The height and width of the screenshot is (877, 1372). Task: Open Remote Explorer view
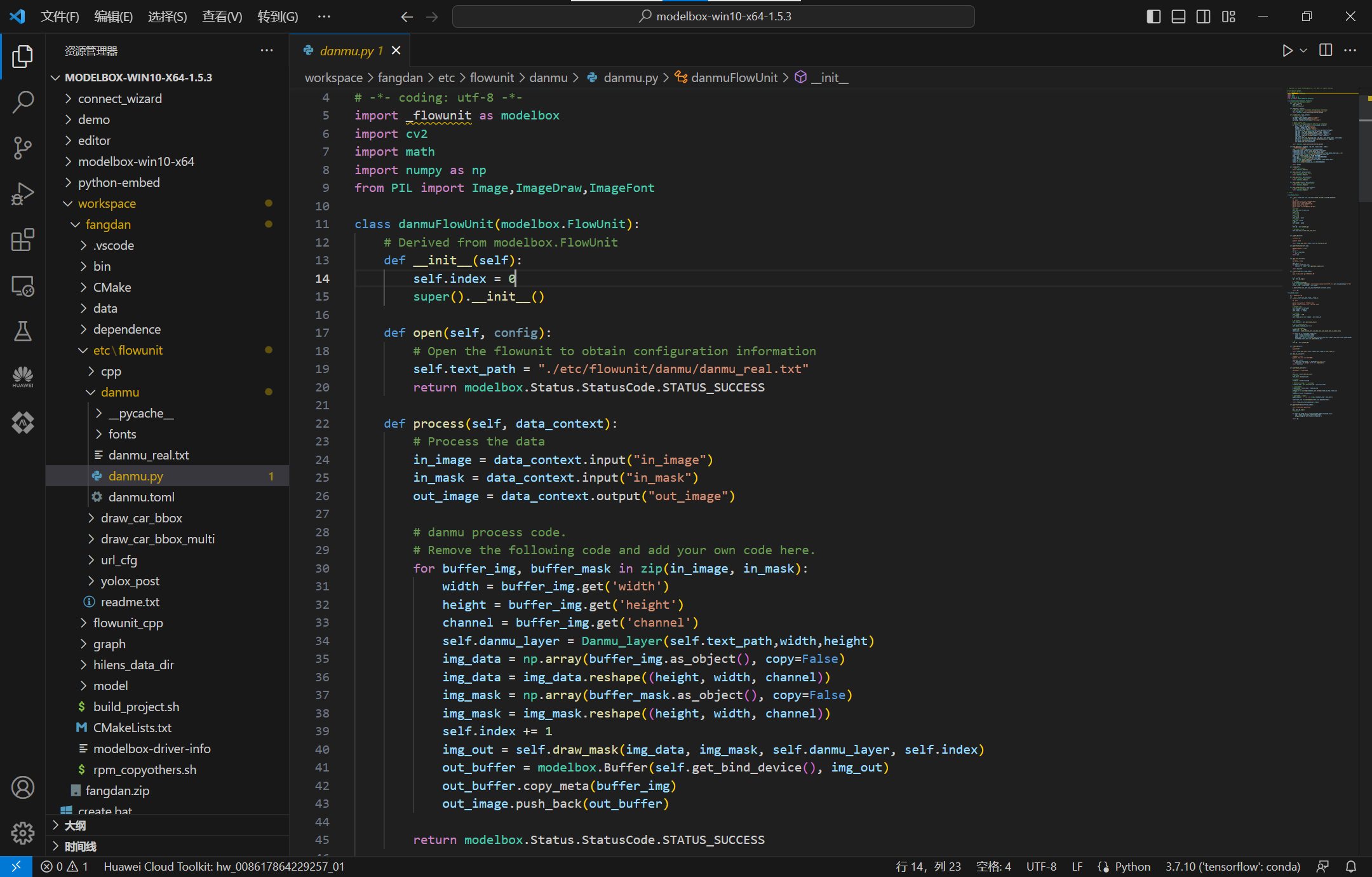click(23, 286)
